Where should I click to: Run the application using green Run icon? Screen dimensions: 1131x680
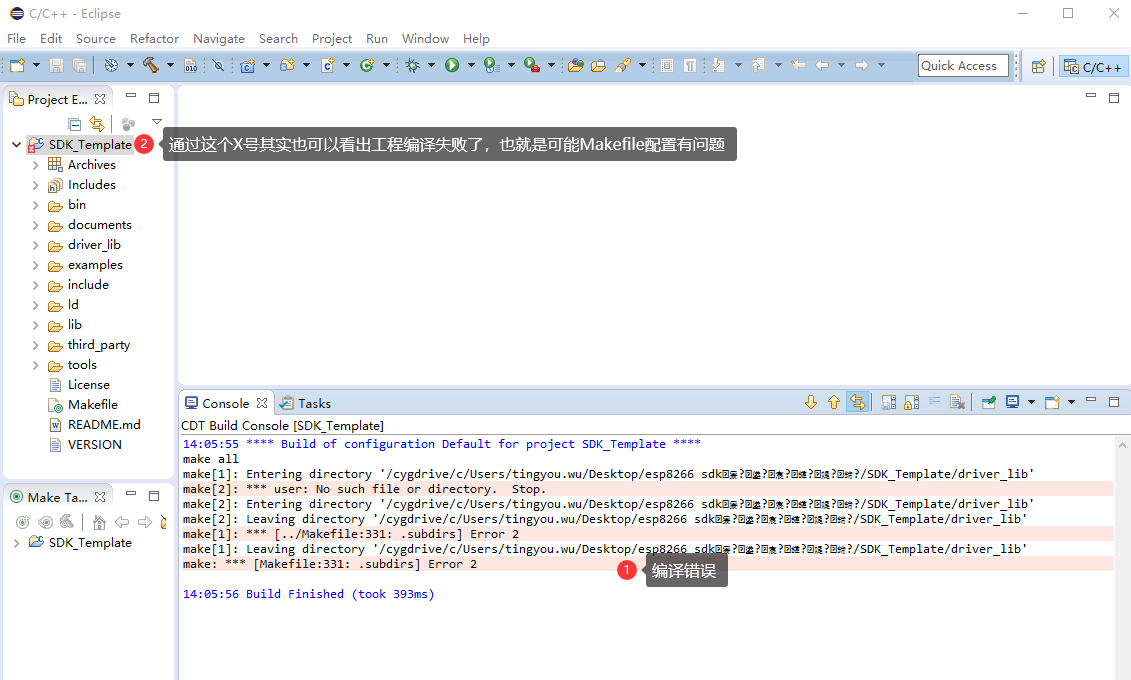[x=450, y=65]
